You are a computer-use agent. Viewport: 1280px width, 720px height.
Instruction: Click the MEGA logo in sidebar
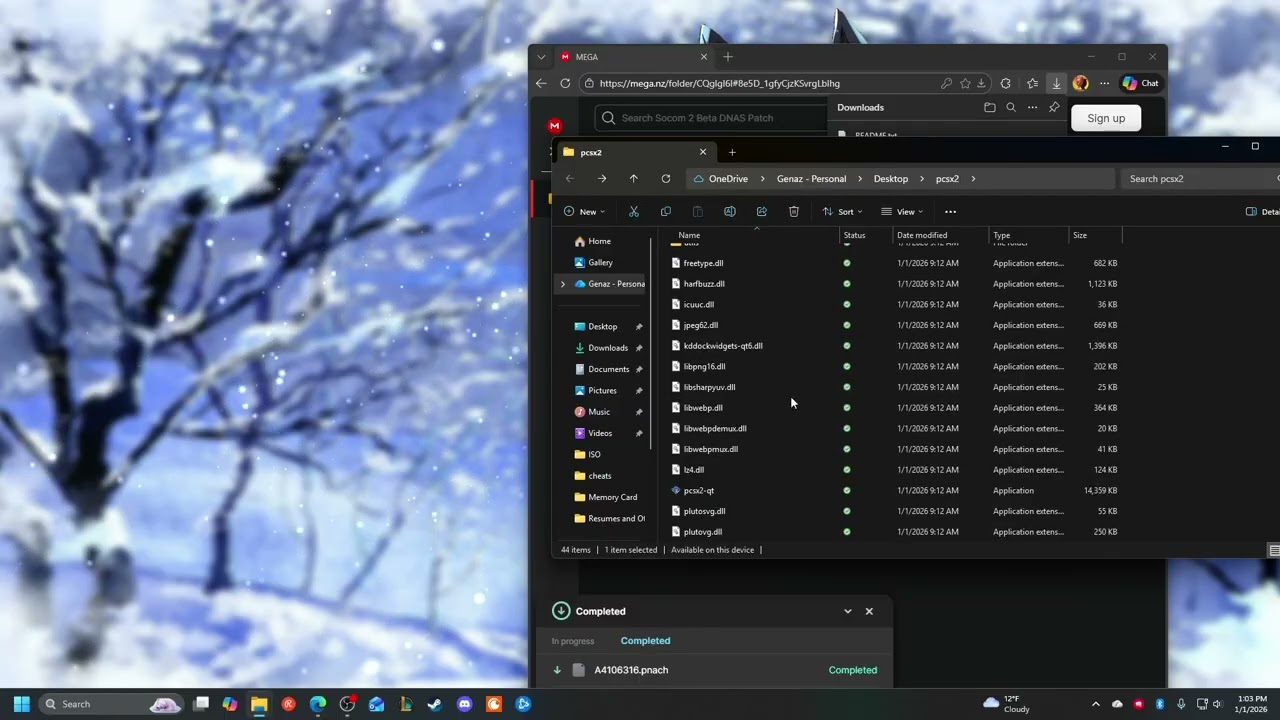[555, 126]
